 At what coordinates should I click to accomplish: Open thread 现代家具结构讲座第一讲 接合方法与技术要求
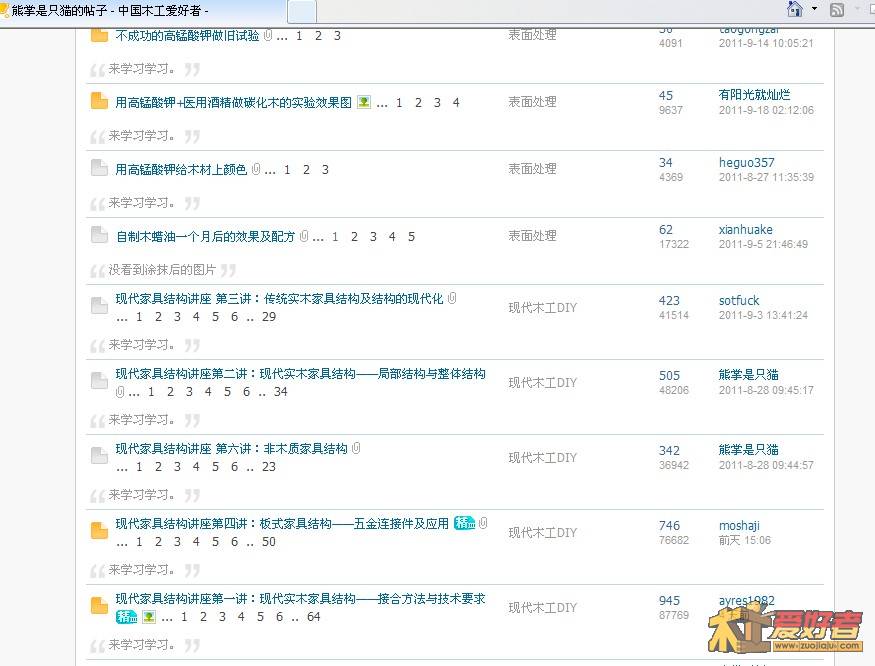pyautogui.click(x=300, y=598)
